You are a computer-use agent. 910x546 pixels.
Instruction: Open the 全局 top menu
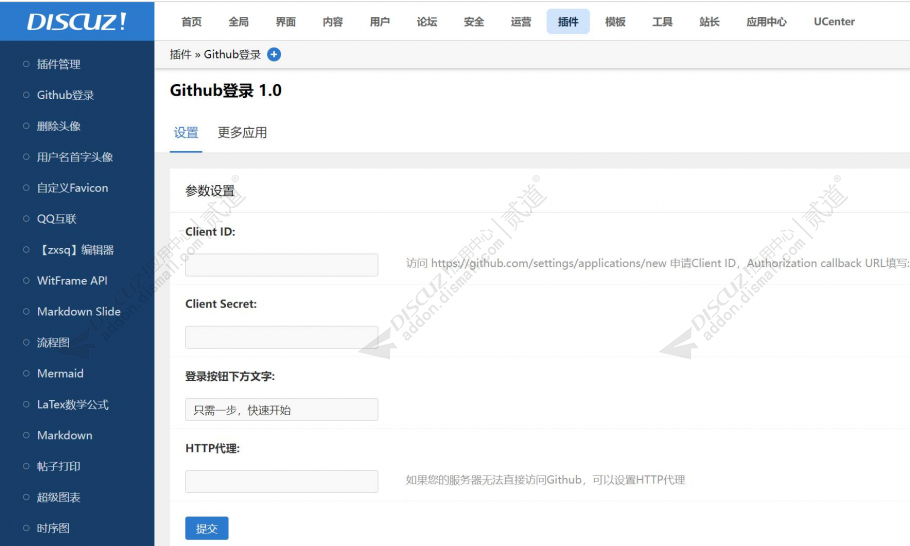[239, 21]
